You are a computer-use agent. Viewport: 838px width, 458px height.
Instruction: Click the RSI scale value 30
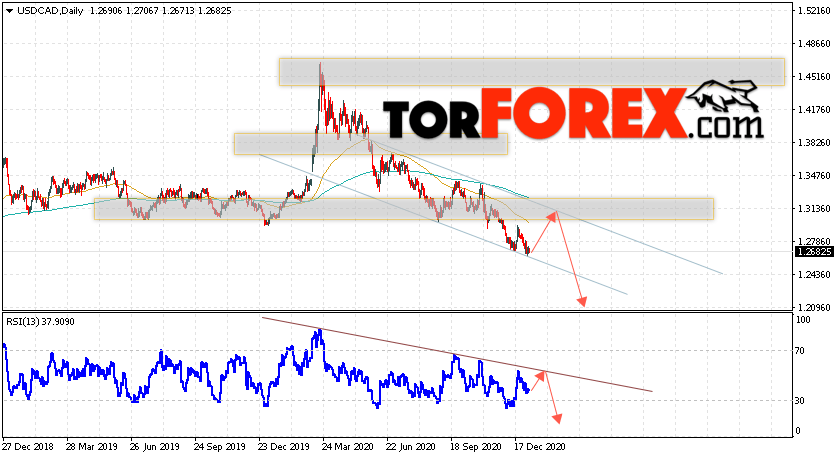coord(800,401)
